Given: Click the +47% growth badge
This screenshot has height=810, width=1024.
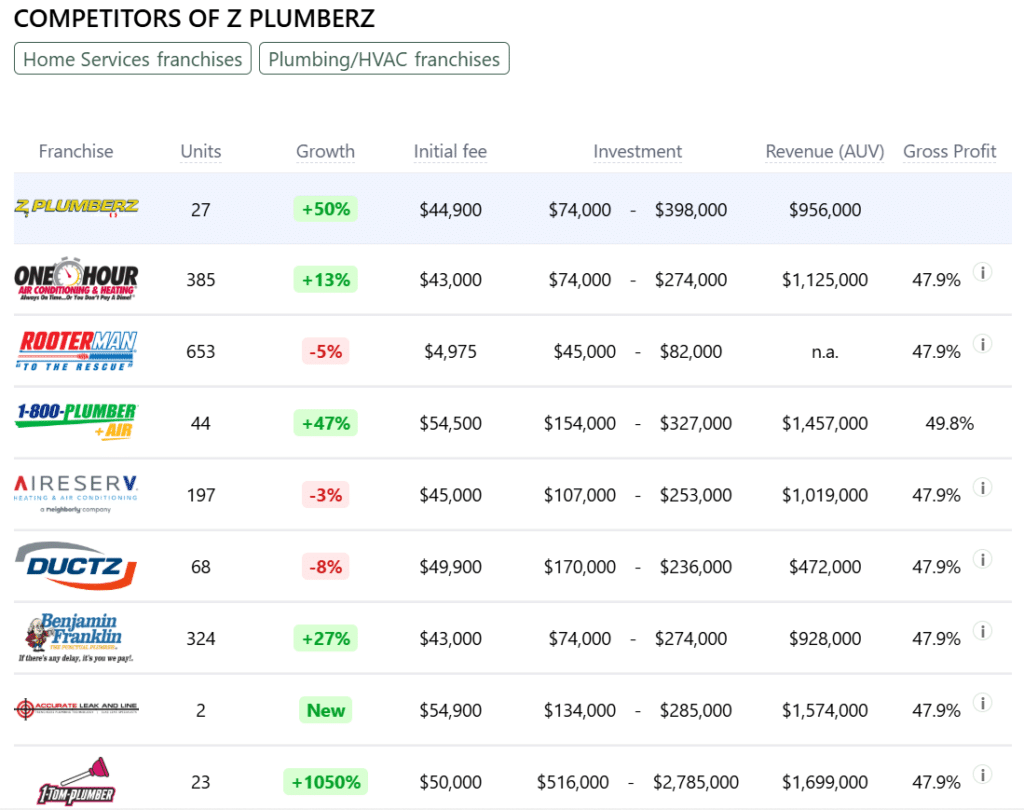Looking at the screenshot, I should click(x=325, y=423).
